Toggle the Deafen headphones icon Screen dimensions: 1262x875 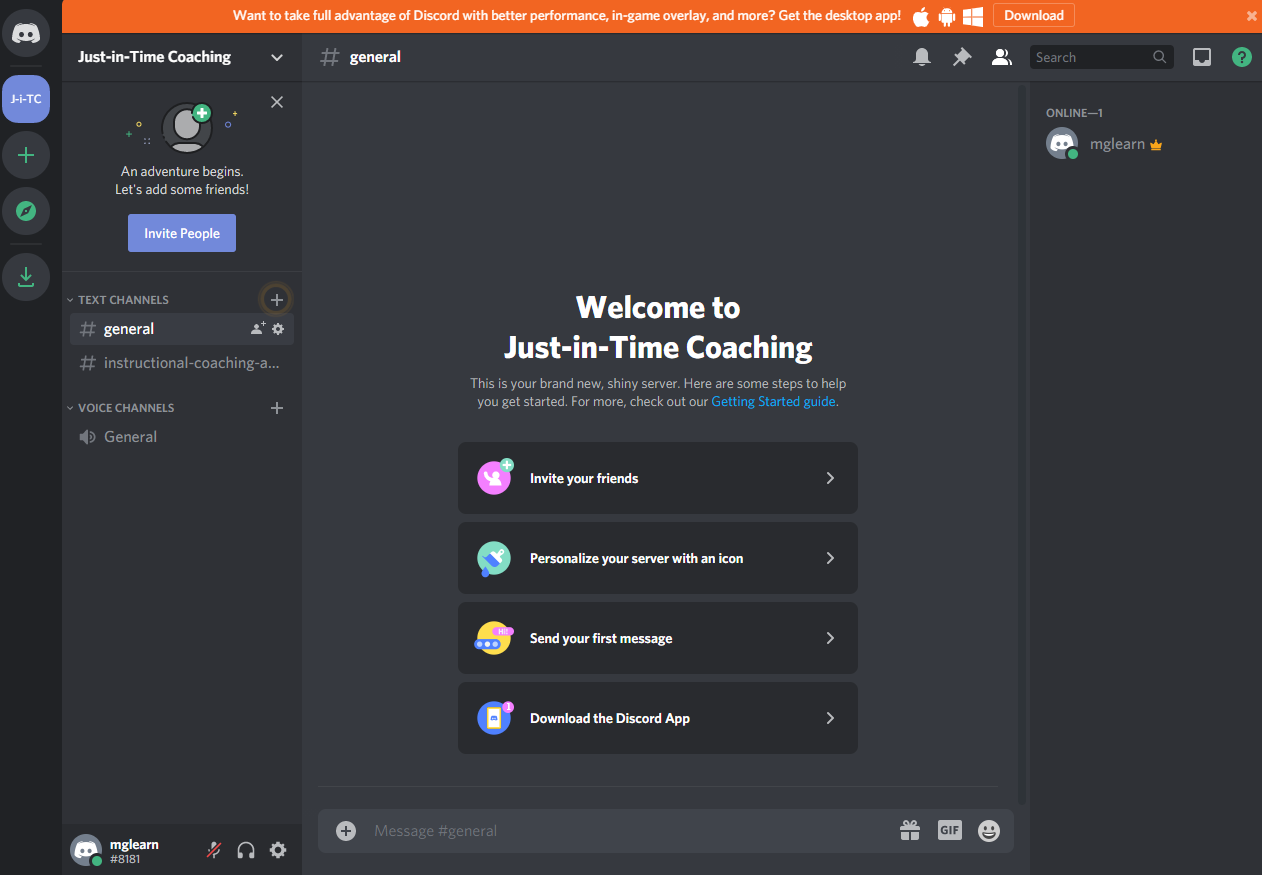coord(246,850)
